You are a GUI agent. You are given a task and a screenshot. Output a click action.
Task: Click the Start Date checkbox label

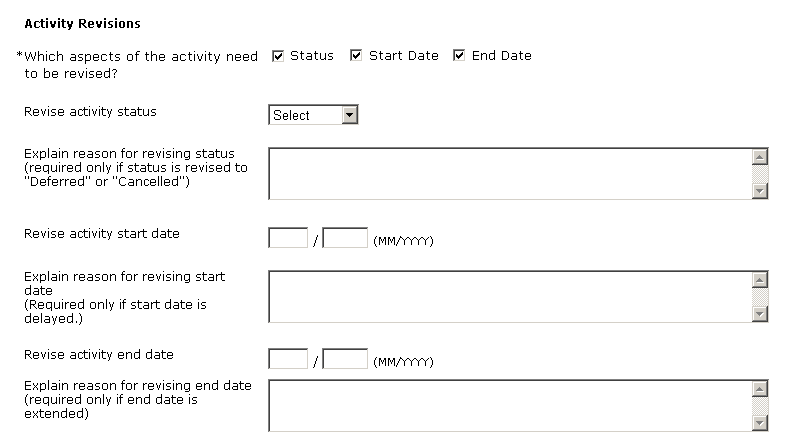[x=404, y=56]
